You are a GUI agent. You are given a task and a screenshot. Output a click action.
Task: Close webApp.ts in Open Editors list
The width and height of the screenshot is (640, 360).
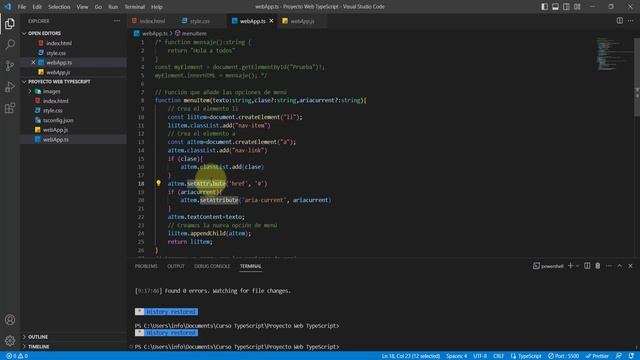tap(33, 62)
